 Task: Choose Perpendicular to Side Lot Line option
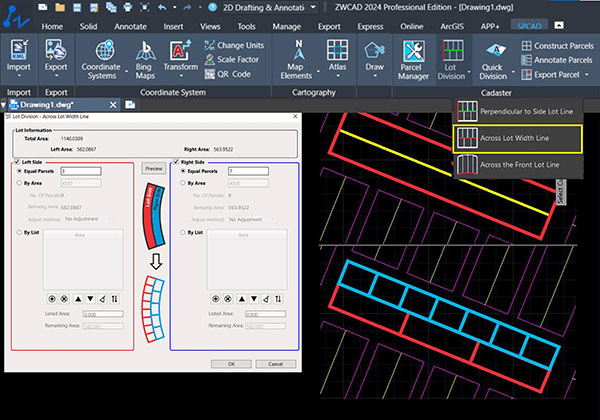point(518,111)
